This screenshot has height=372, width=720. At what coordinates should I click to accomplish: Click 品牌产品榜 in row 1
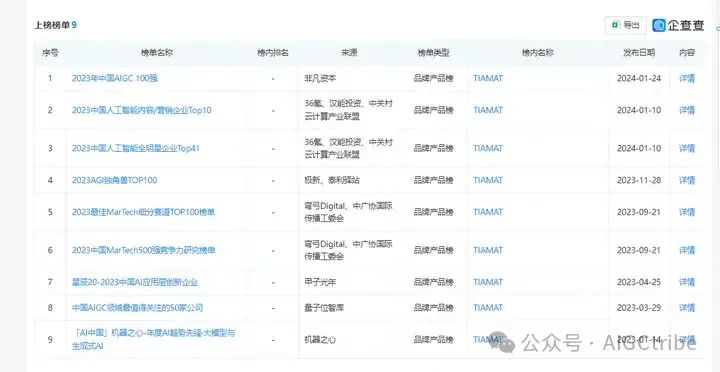click(433, 78)
